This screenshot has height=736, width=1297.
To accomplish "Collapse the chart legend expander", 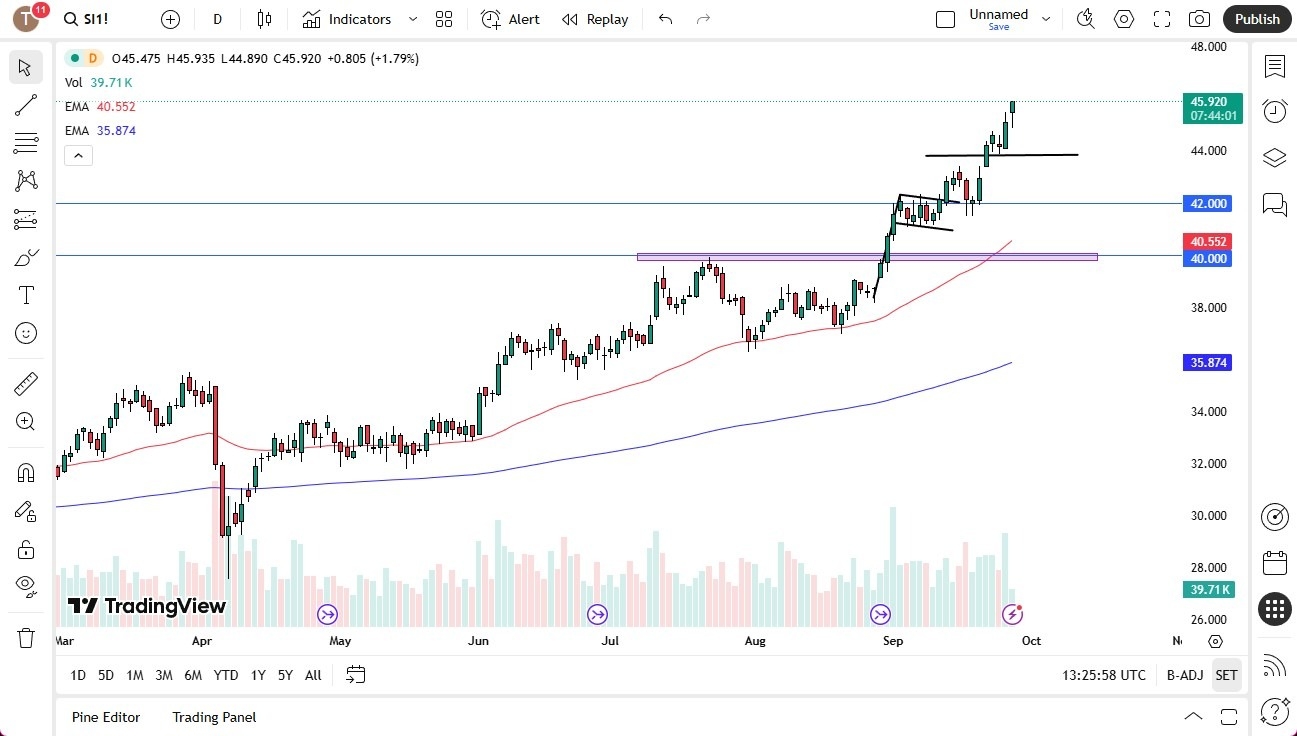I will point(78,155).
